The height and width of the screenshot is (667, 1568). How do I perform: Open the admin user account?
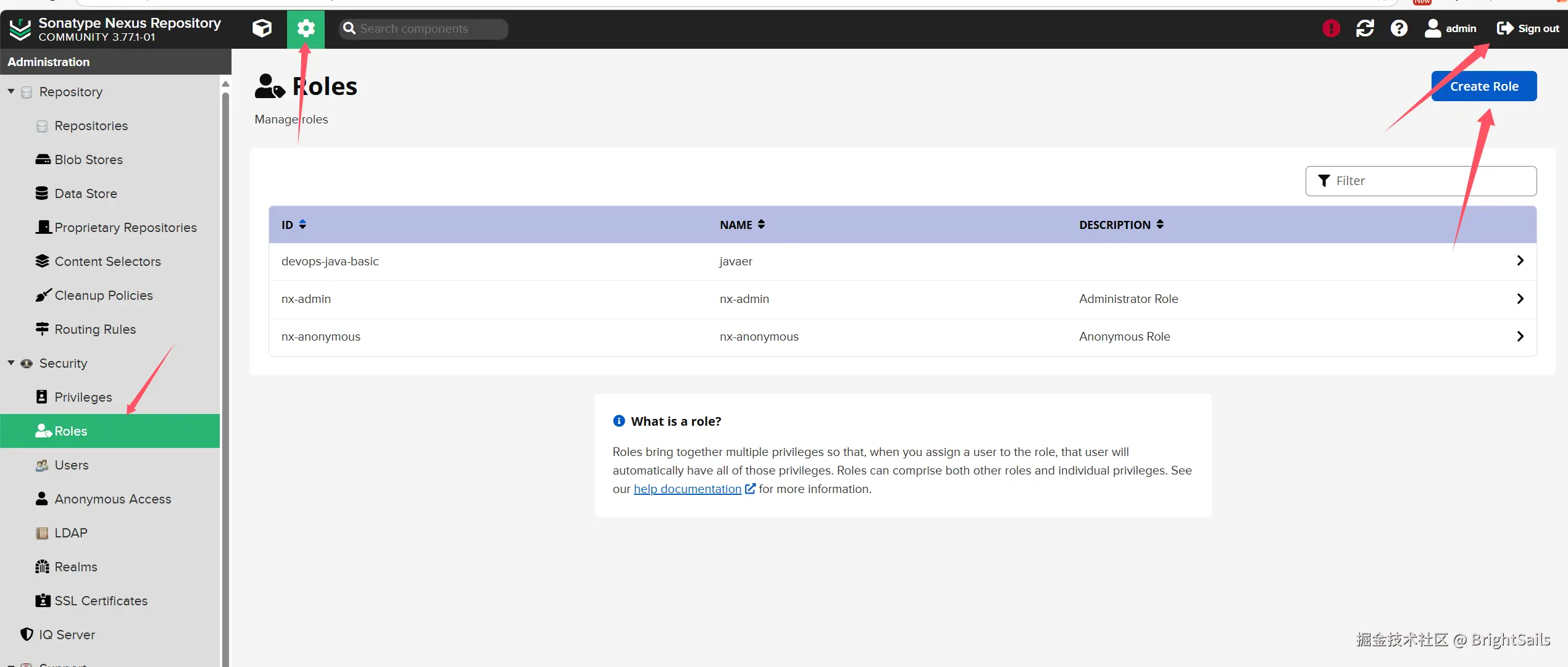1450,28
